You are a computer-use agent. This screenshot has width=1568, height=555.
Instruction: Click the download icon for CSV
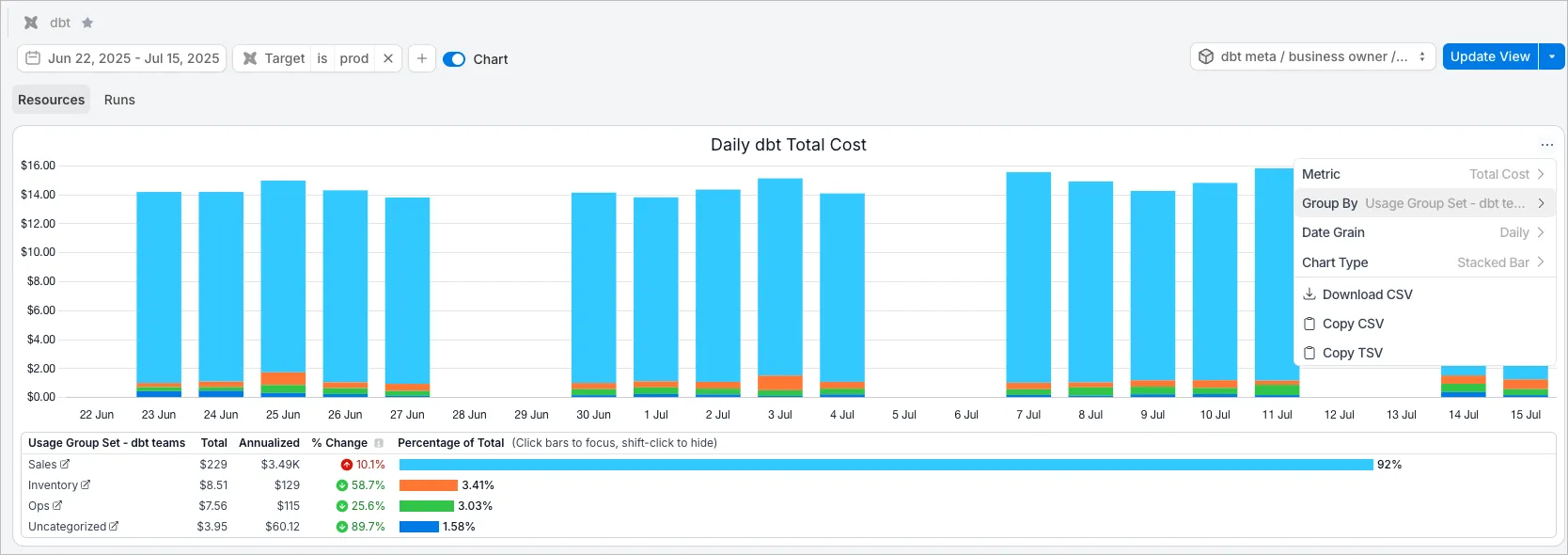click(x=1309, y=294)
